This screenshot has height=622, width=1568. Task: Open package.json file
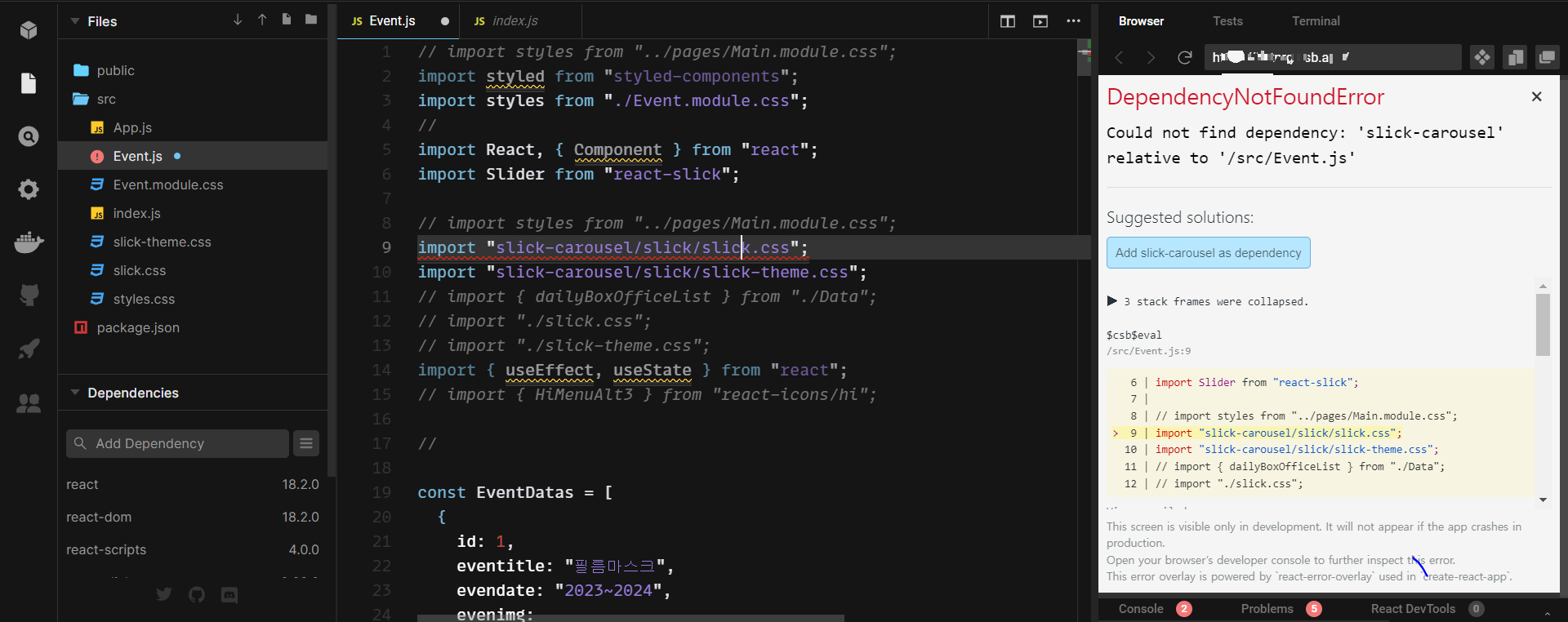click(x=138, y=327)
